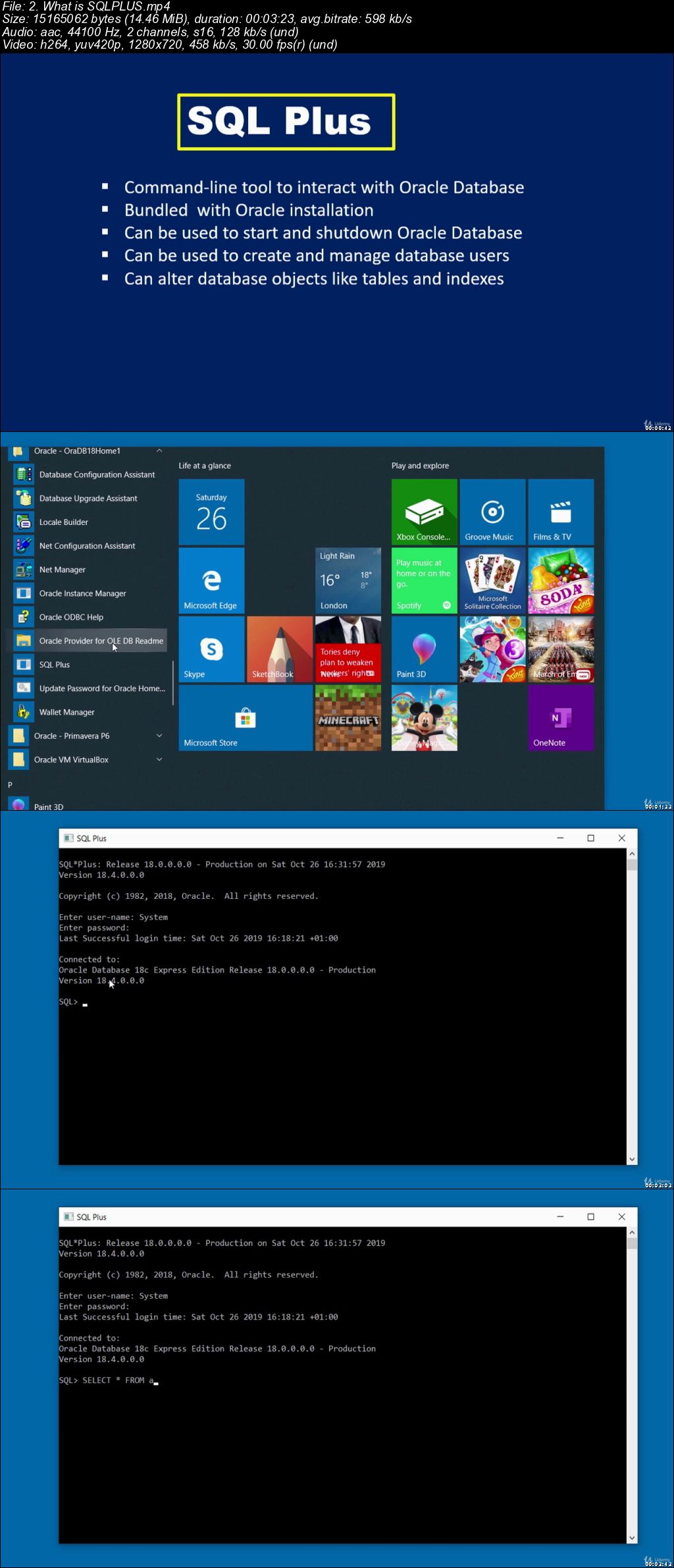Open the OneNote tile
674x1568 pixels.
[561, 717]
